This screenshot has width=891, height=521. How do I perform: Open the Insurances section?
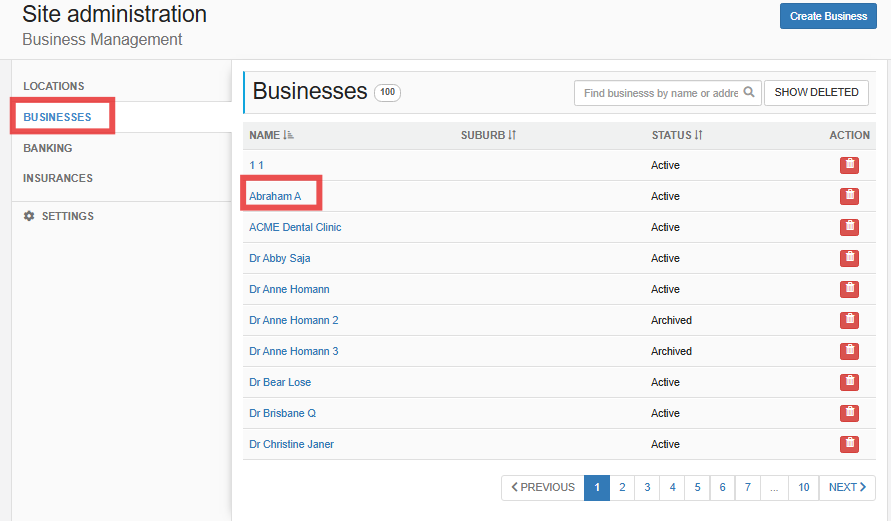click(57, 178)
